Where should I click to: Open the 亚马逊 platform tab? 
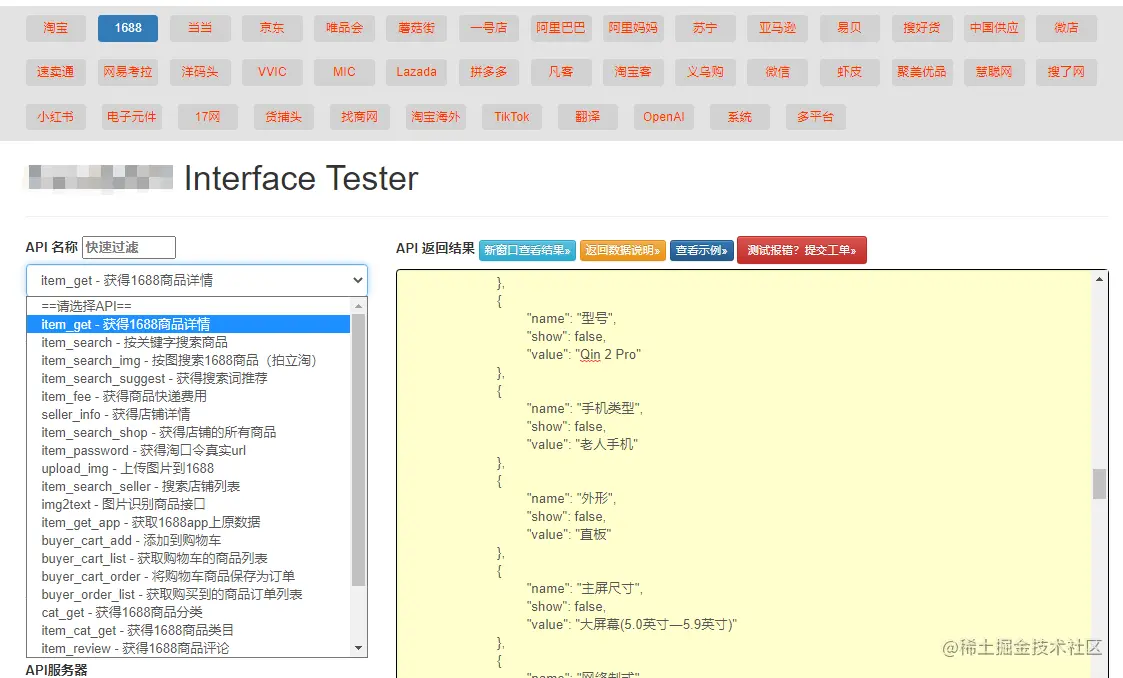(777, 28)
